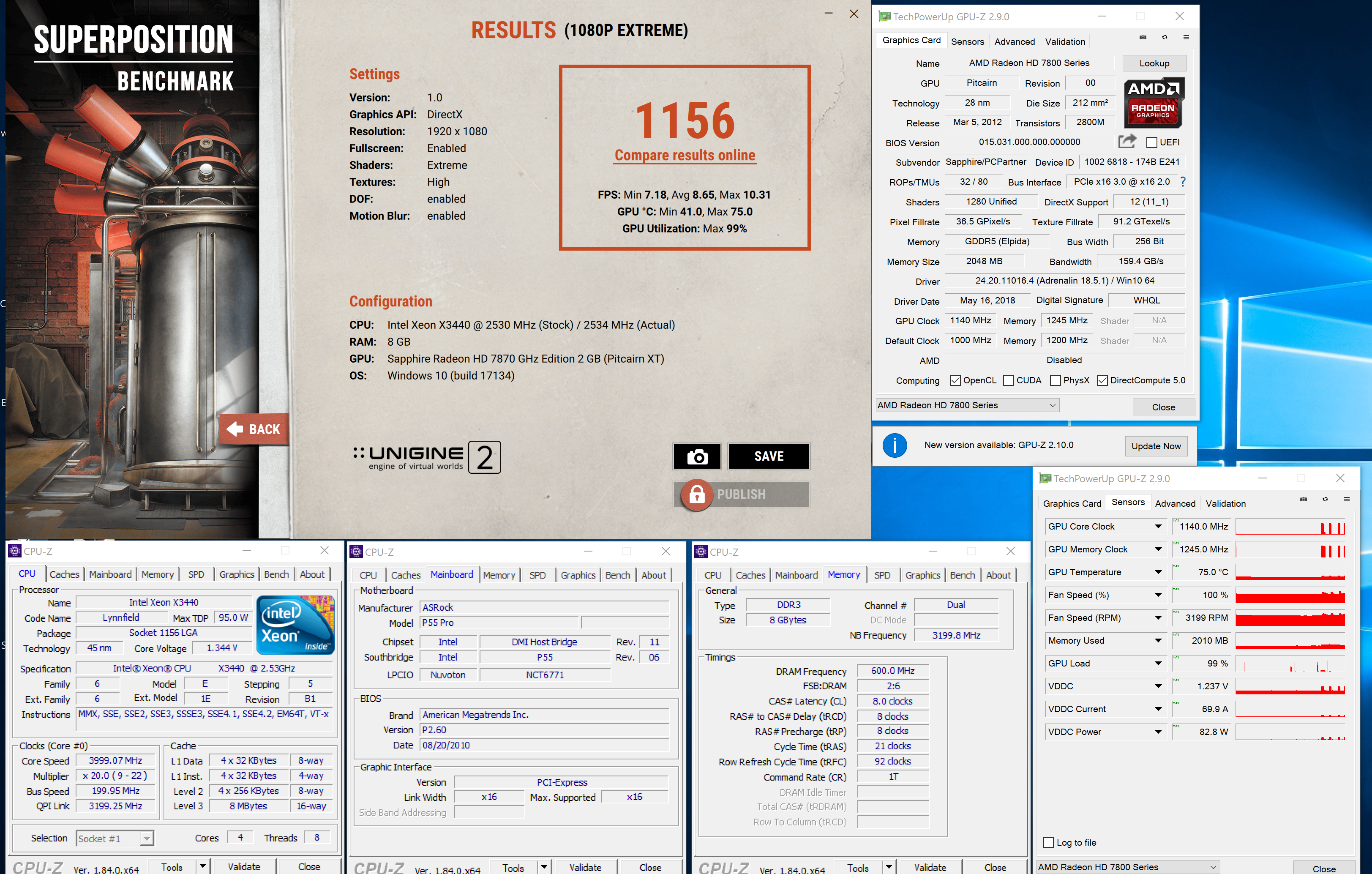This screenshot has height=874, width=1372.
Task: Click GPU-Z title bar icon in Sensors window
Action: (x=1045, y=478)
